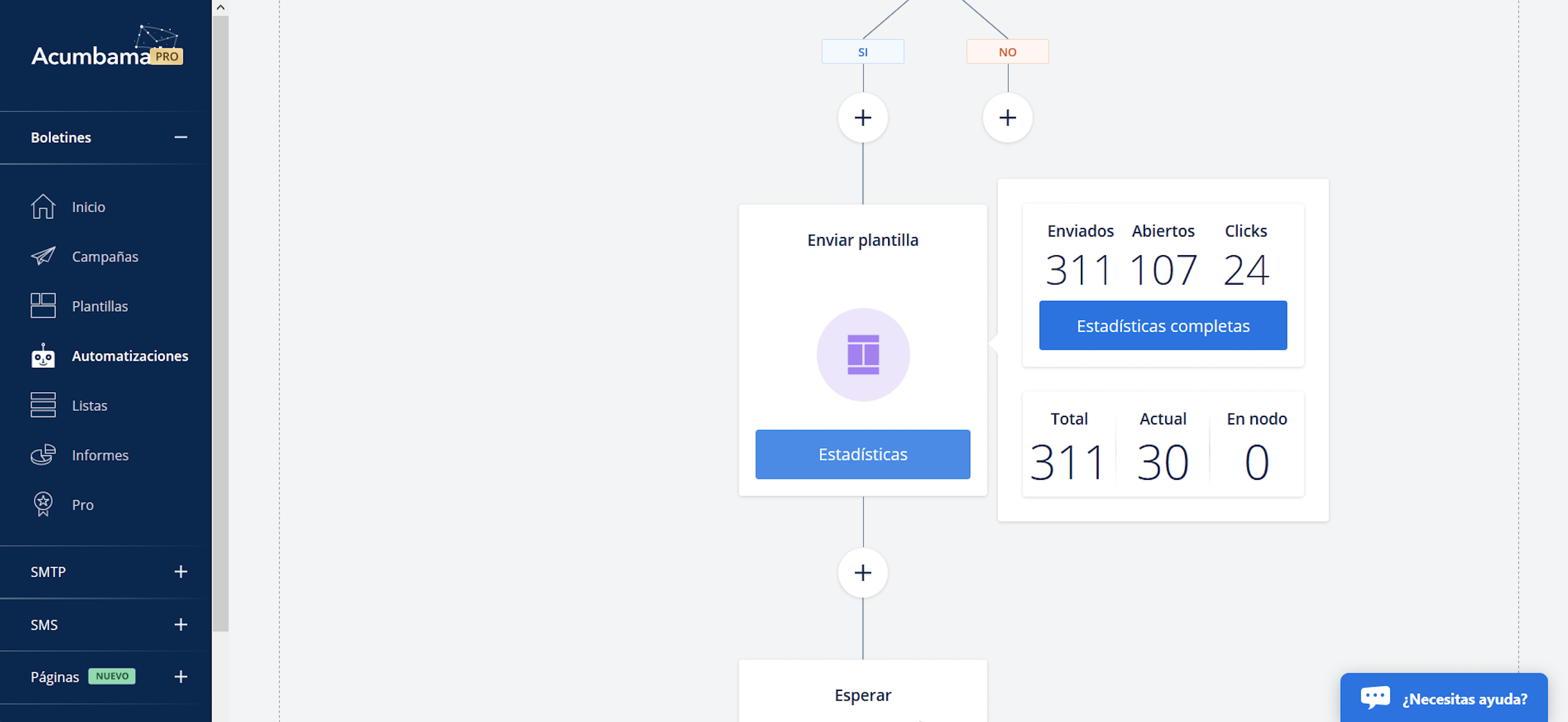
Task: Click the Plantillas layout icon
Action: point(42,306)
